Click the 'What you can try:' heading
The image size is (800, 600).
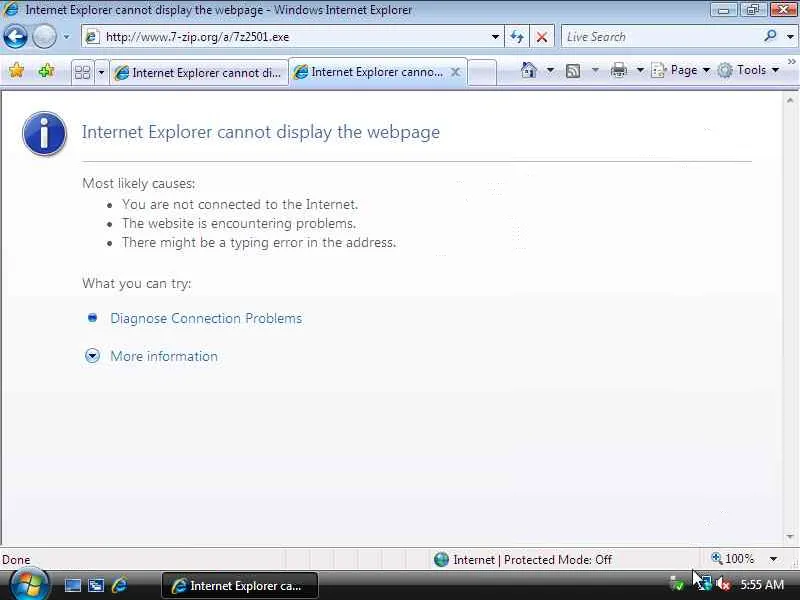[137, 283]
